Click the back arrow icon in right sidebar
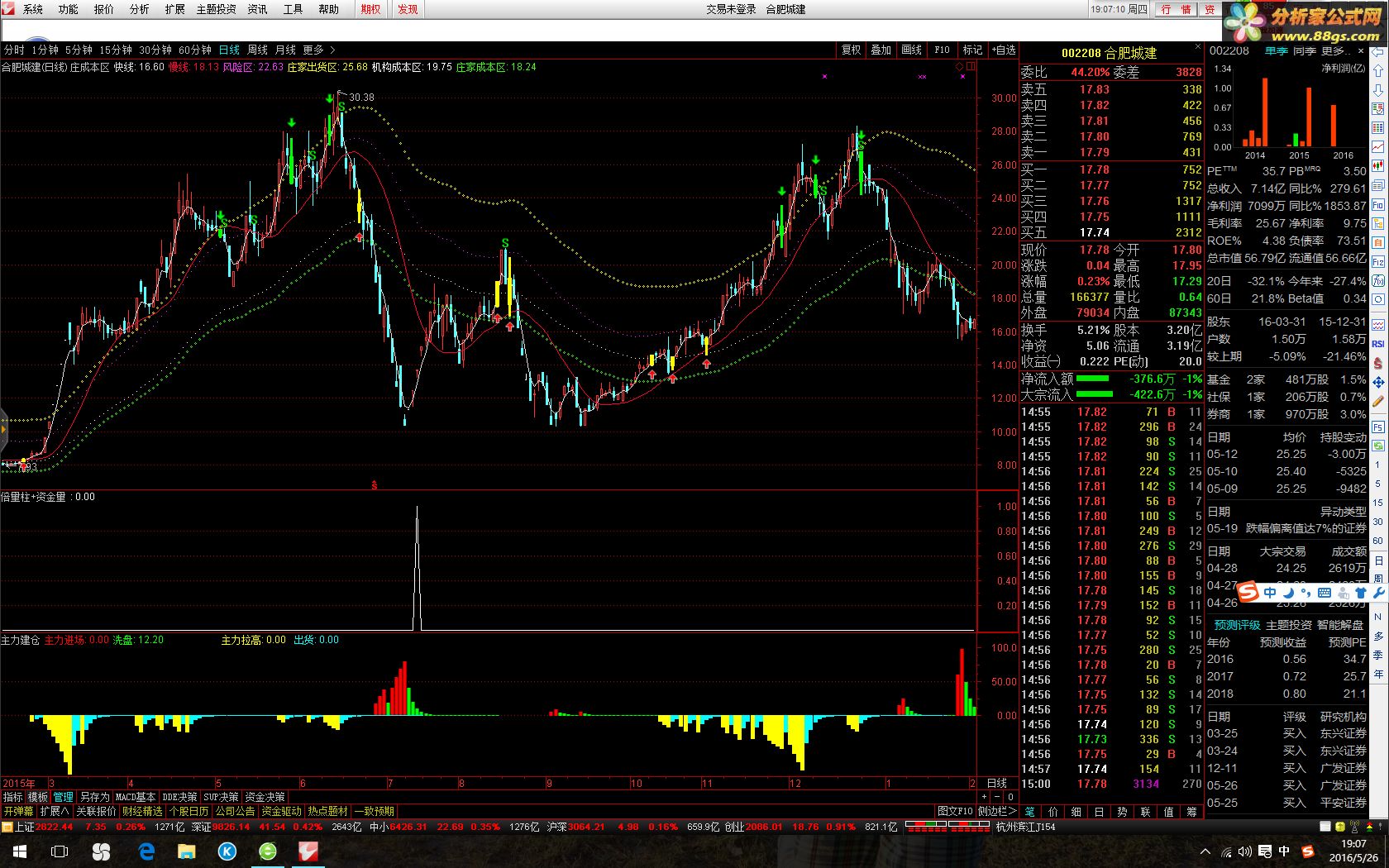The image size is (1389, 868). 1378,52
